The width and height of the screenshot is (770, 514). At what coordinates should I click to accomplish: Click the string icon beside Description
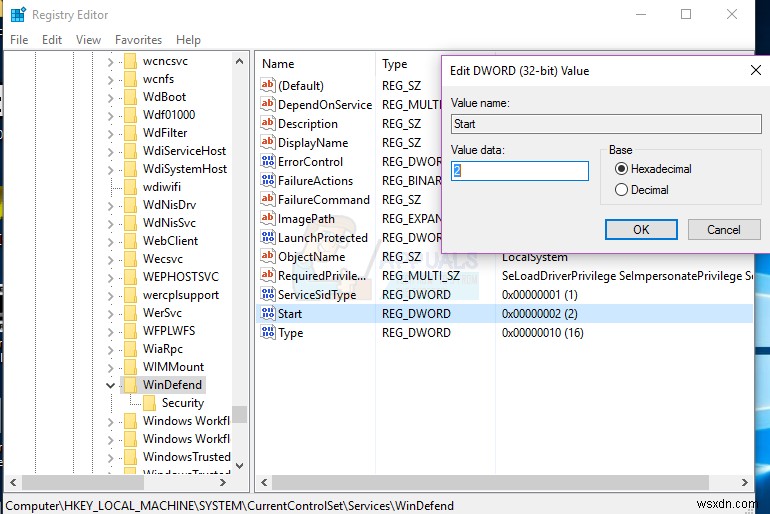tap(268, 123)
